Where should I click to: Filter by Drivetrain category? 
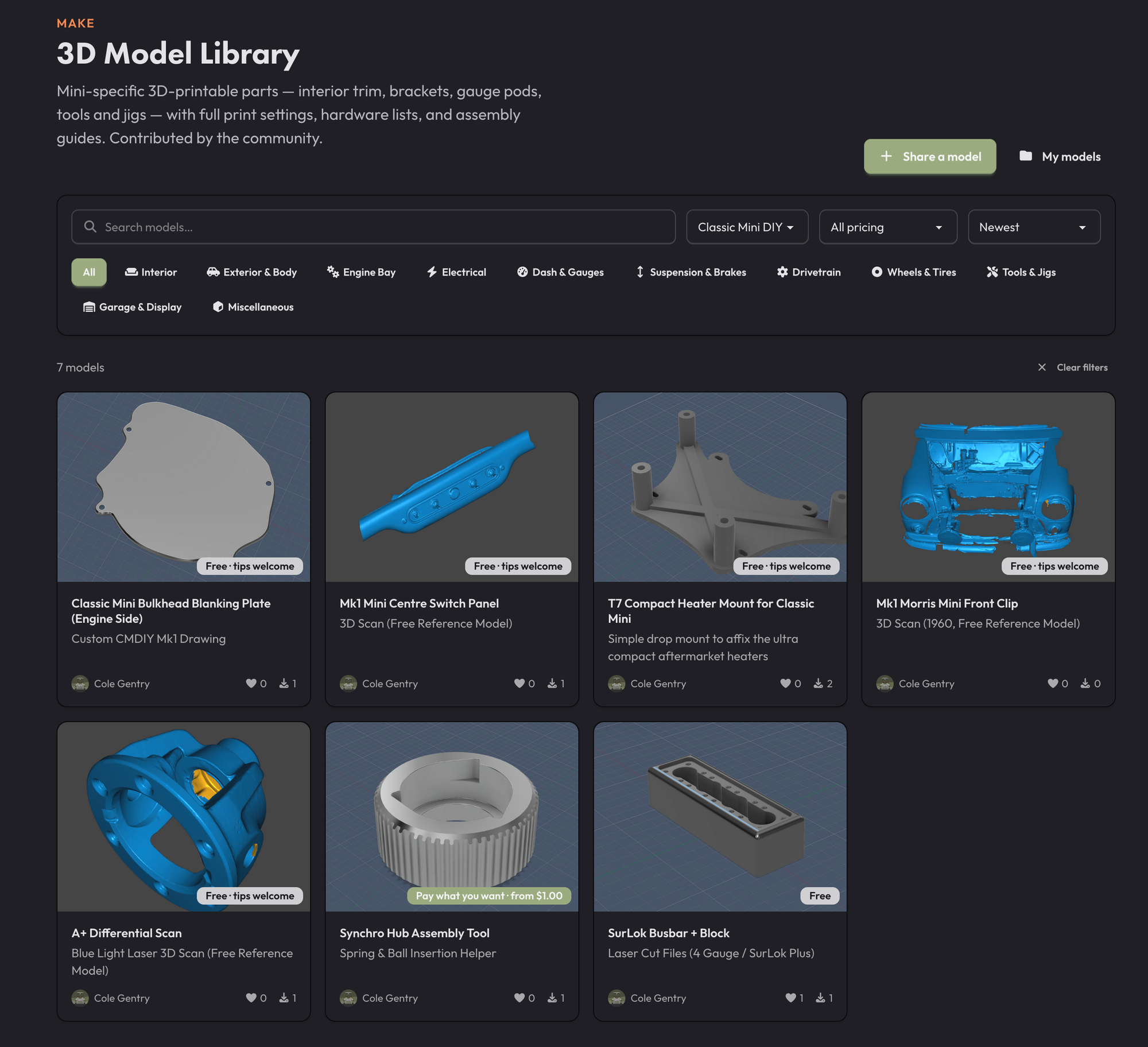tap(809, 272)
